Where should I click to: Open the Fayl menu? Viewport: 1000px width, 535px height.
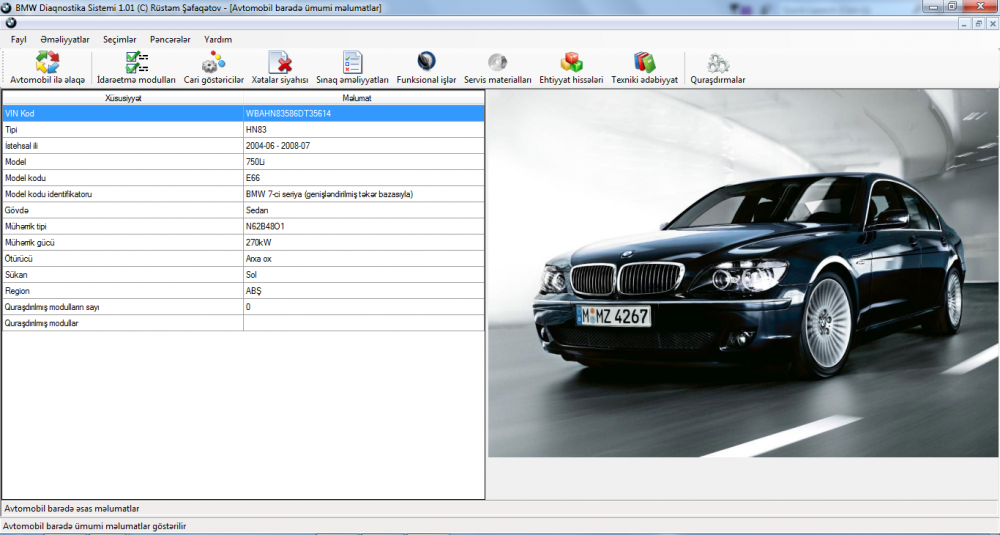18,40
